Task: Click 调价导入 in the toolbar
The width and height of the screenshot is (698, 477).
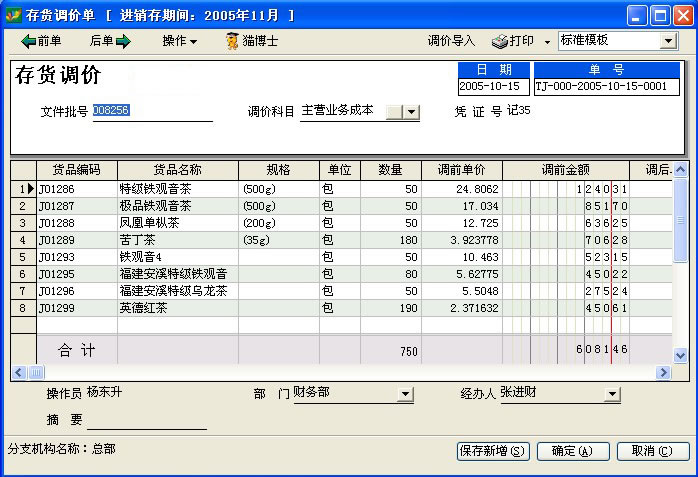Action: (x=451, y=41)
